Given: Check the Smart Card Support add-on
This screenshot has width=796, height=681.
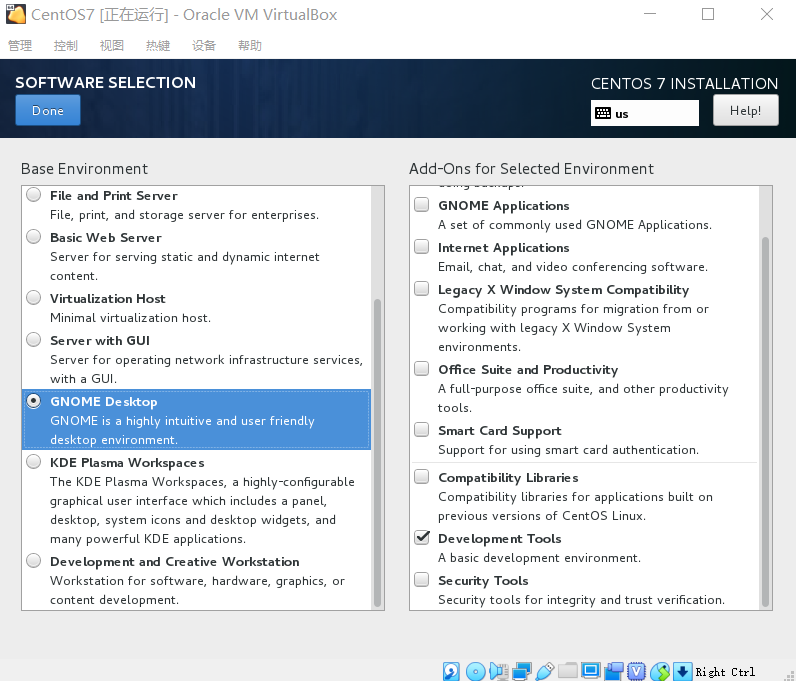Looking at the screenshot, I should 421,430.
